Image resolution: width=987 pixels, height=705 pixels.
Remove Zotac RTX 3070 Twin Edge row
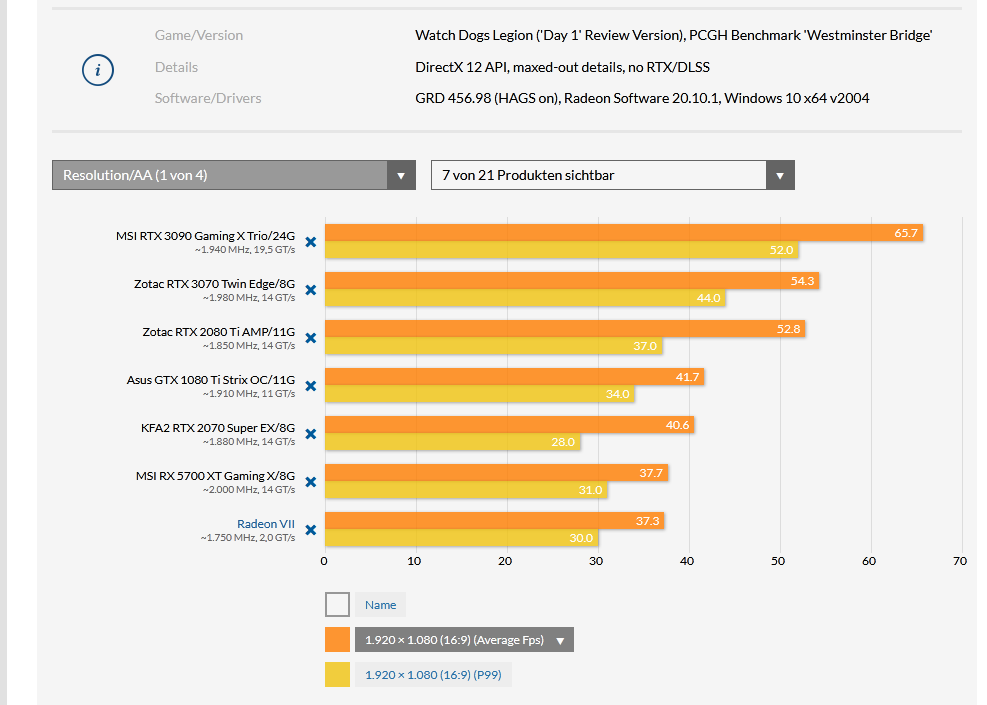point(310,290)
